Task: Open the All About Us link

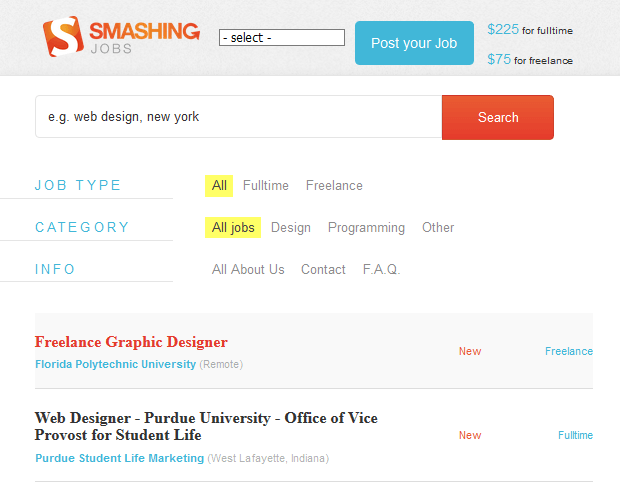Action: point(248,269)
